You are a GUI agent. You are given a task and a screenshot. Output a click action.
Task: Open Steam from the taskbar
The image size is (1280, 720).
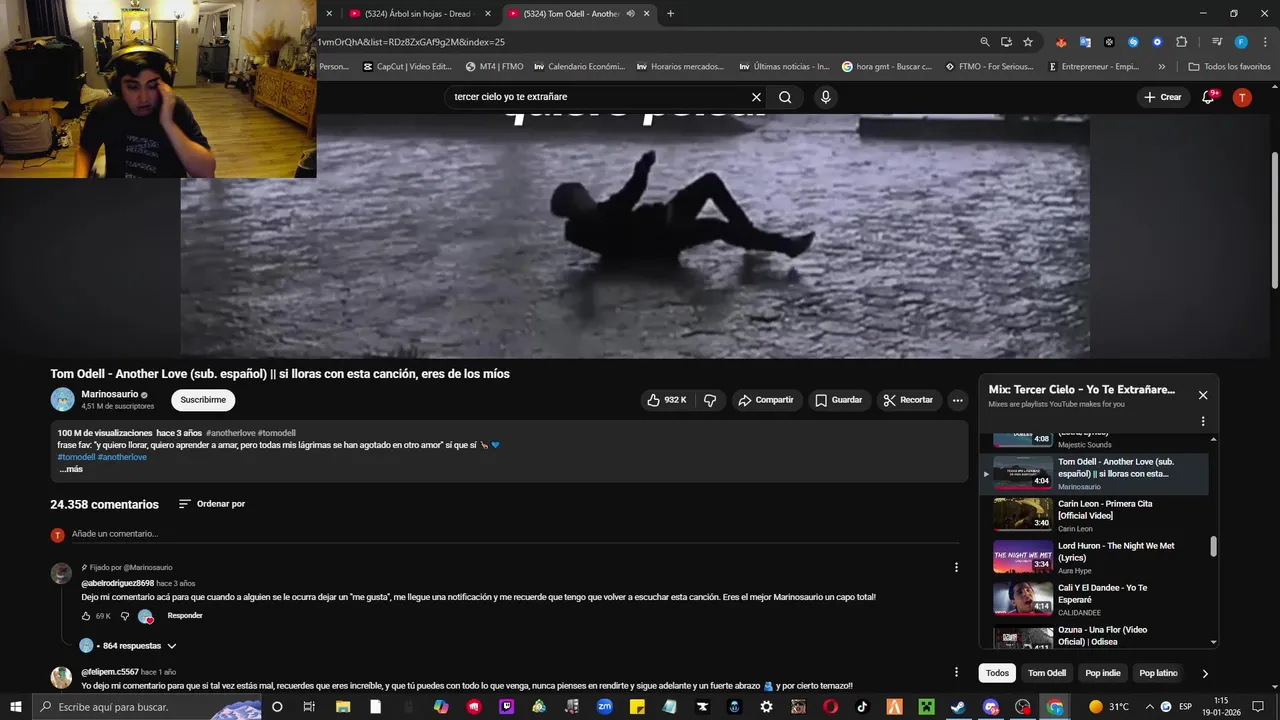(958, 707)
